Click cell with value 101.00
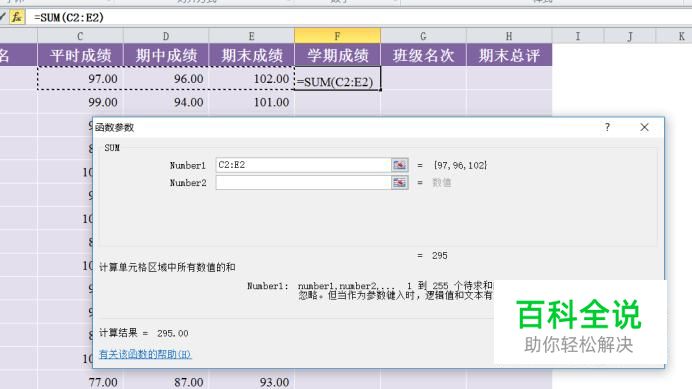 pos(252,102)
